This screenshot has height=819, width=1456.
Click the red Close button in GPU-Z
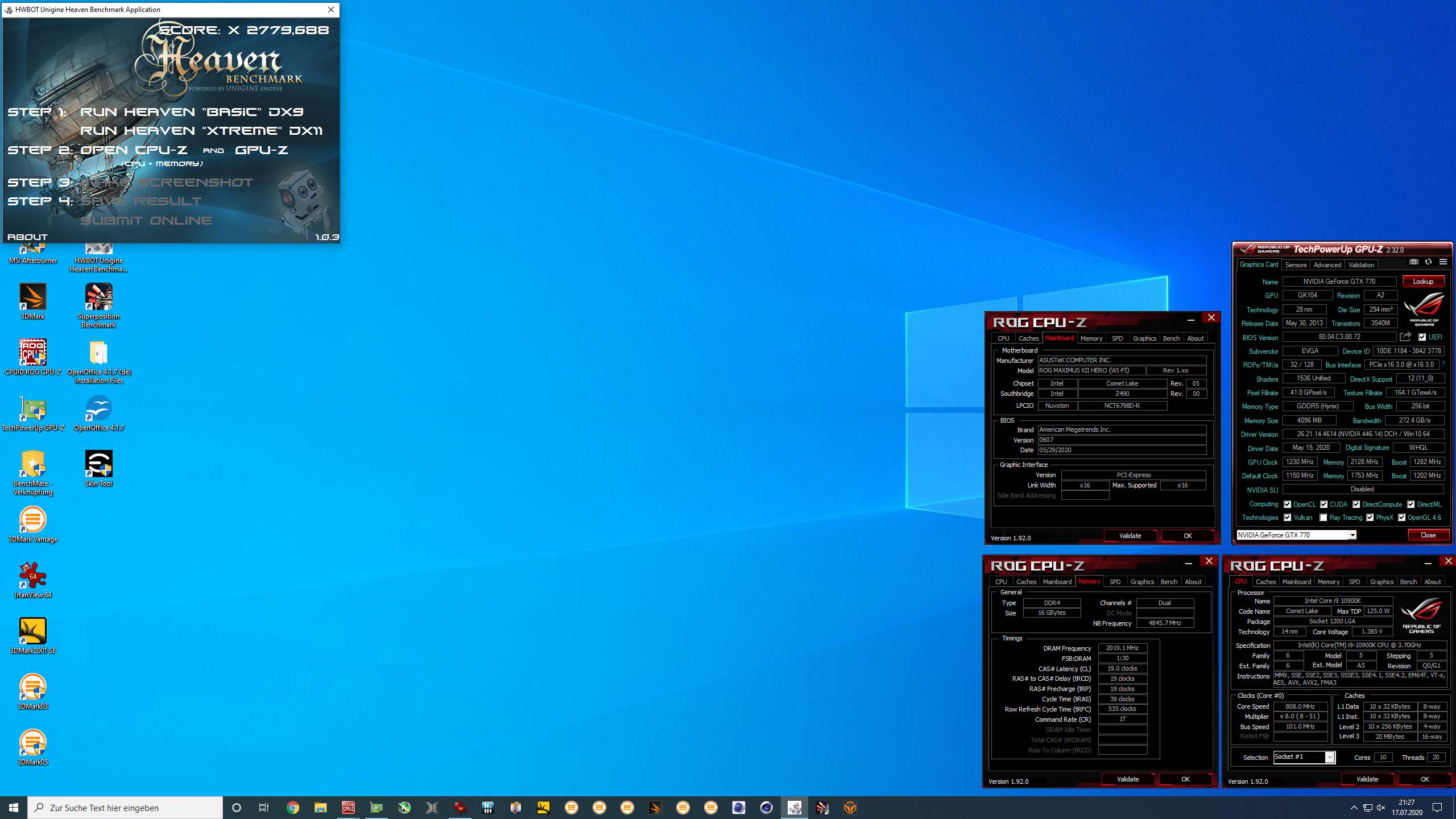[1428, 535]
